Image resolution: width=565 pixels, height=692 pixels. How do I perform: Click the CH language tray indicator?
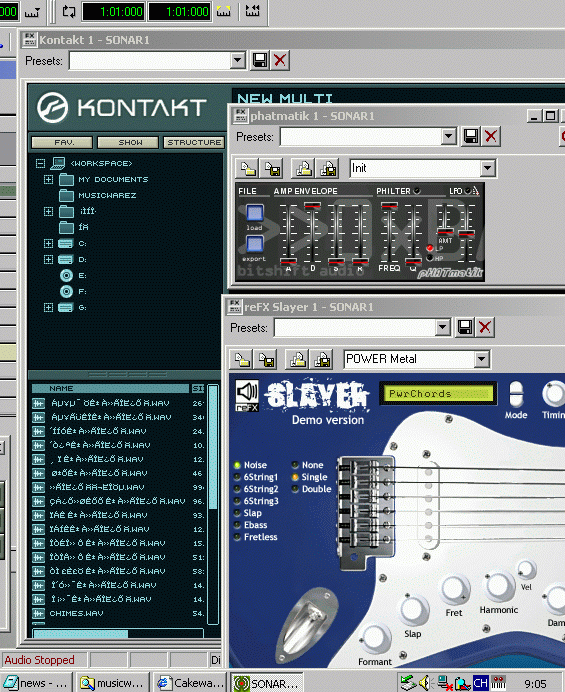pos(480,683)
